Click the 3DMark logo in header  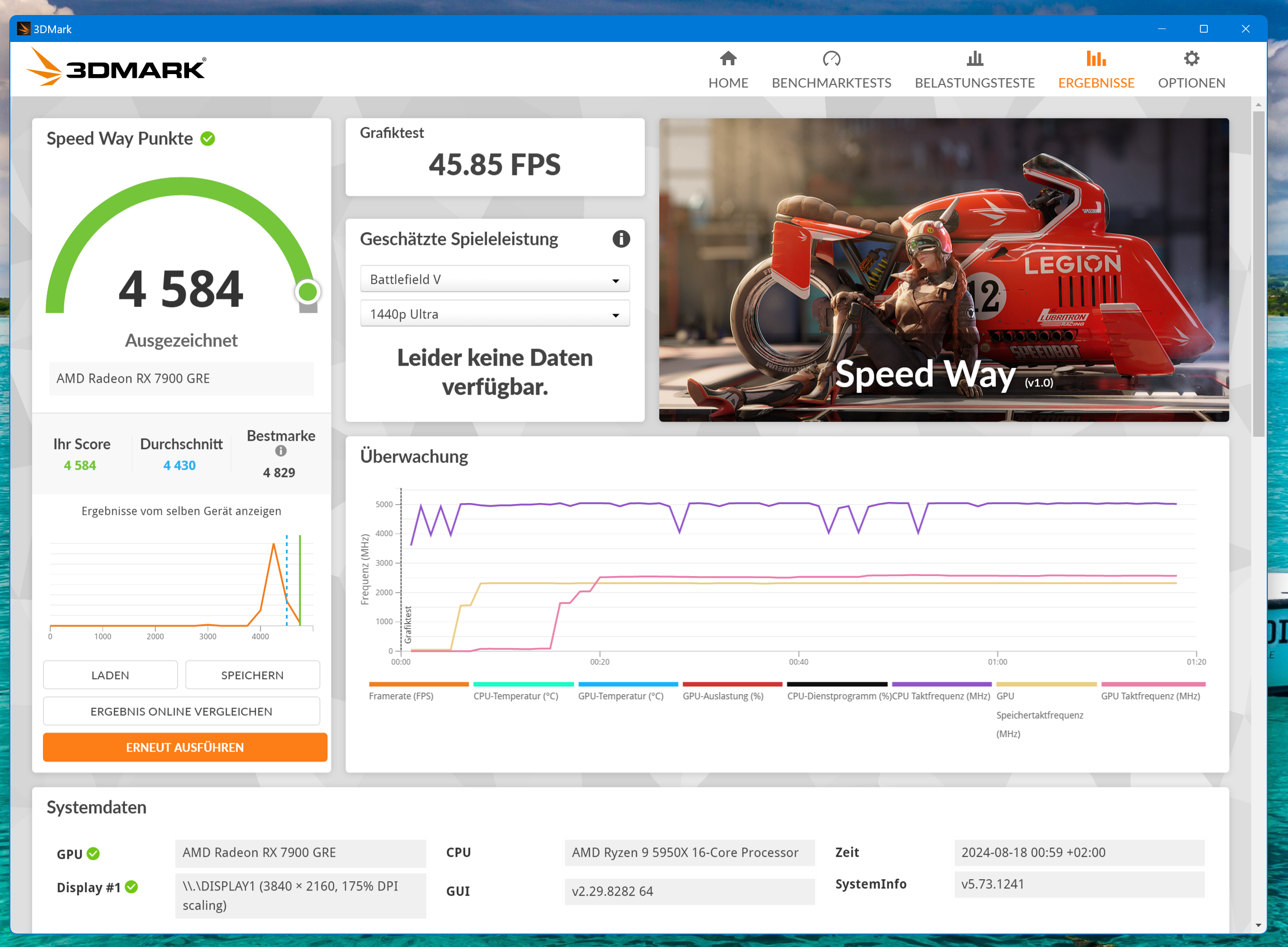pyautogui.click(x=118, y=68)
